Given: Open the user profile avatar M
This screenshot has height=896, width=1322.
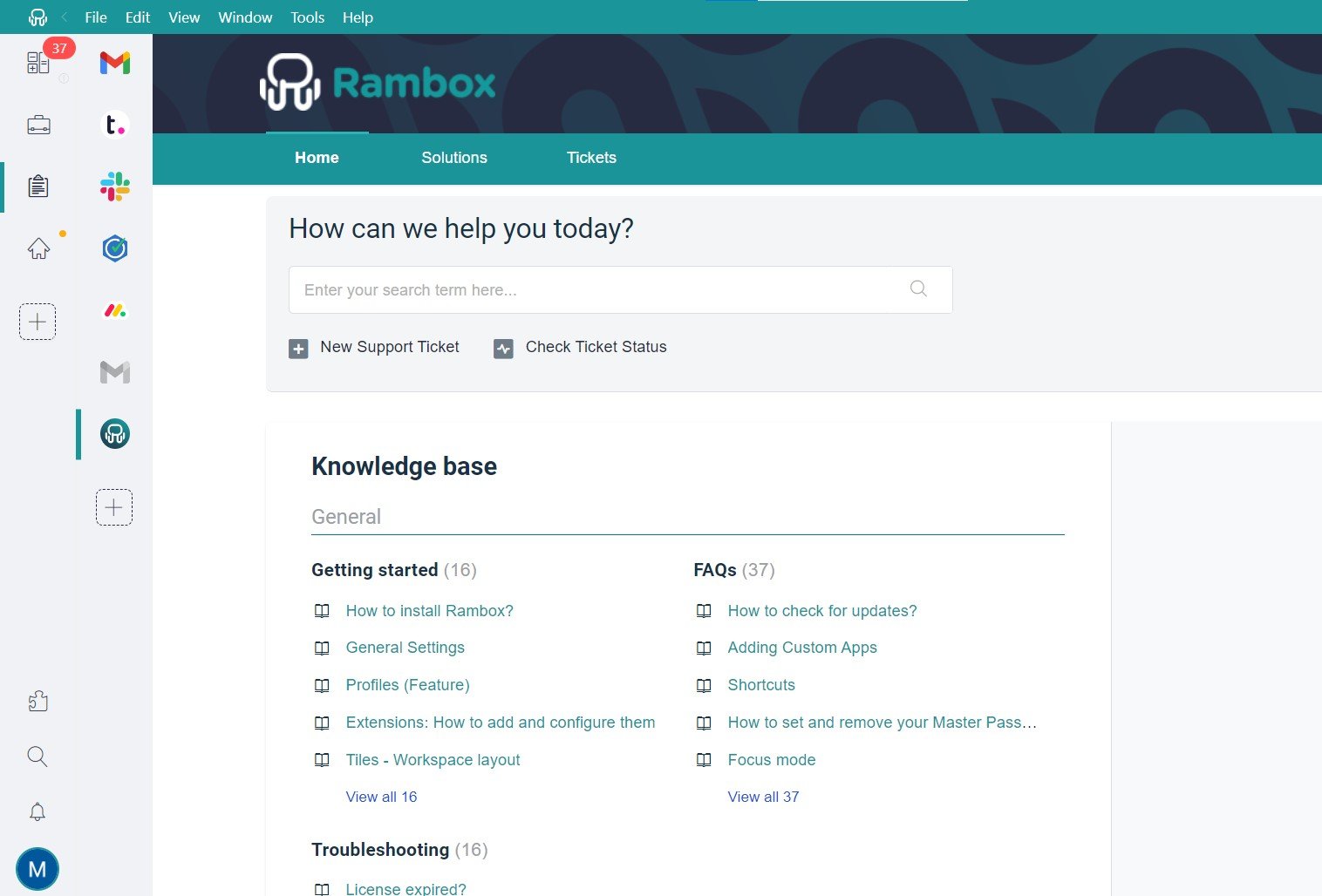Looking at the screenshot, I should pos(37,869).
